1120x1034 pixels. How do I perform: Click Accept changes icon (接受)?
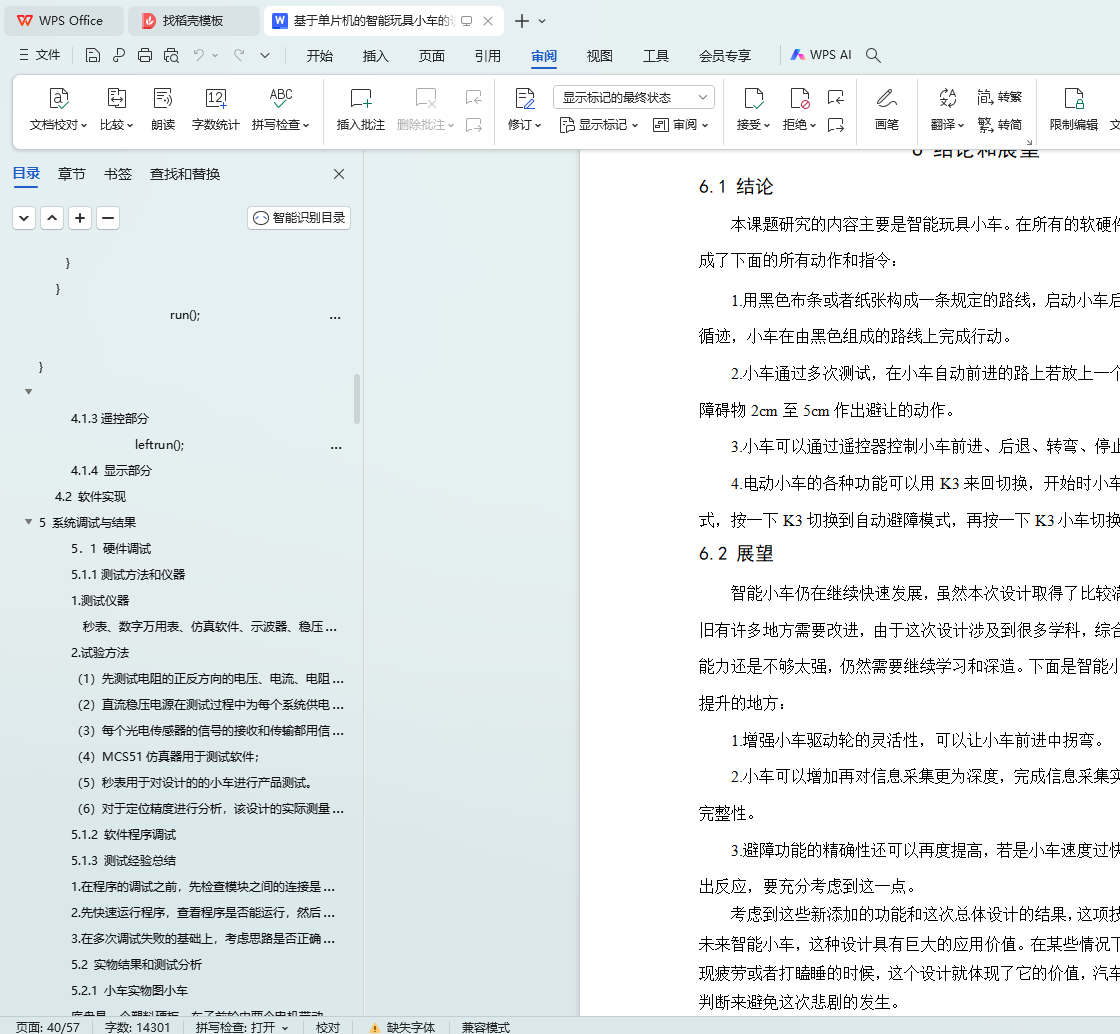(x=754, y=99)
